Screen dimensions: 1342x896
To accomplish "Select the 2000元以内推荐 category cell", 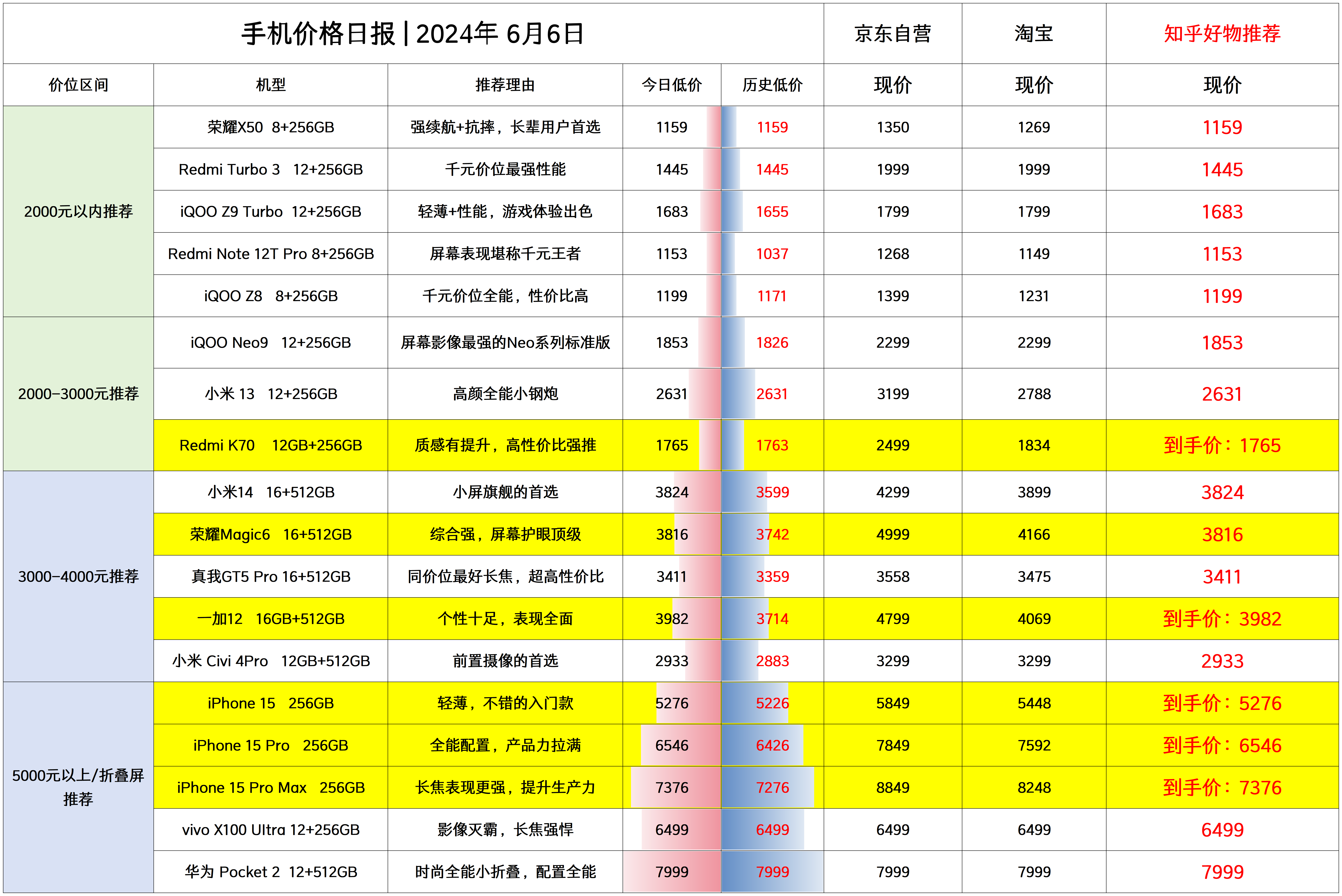I will click(x=78, y=211).
